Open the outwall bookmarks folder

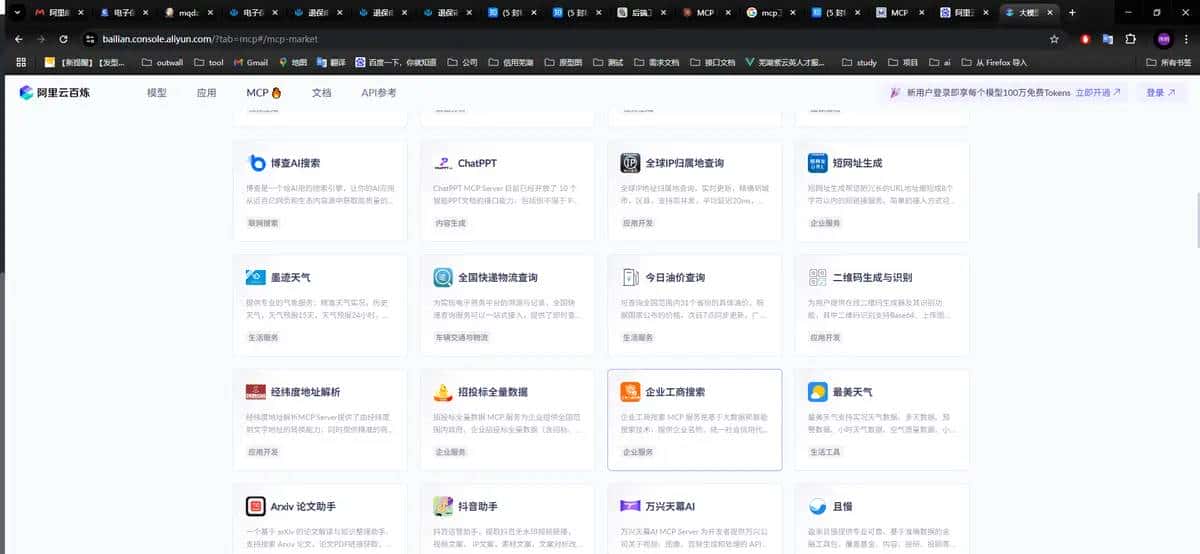(x=162, y=62)
